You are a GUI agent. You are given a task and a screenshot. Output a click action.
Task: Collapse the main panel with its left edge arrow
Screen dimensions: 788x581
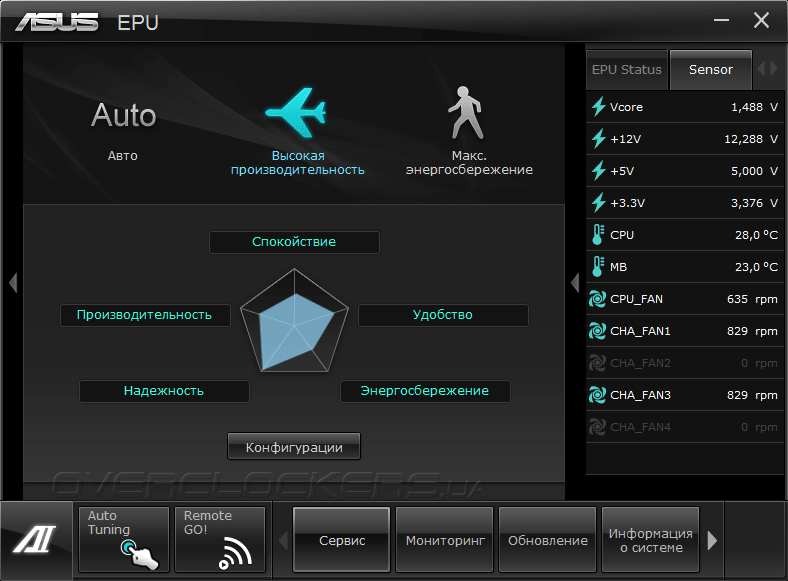(x=13, y=282)
